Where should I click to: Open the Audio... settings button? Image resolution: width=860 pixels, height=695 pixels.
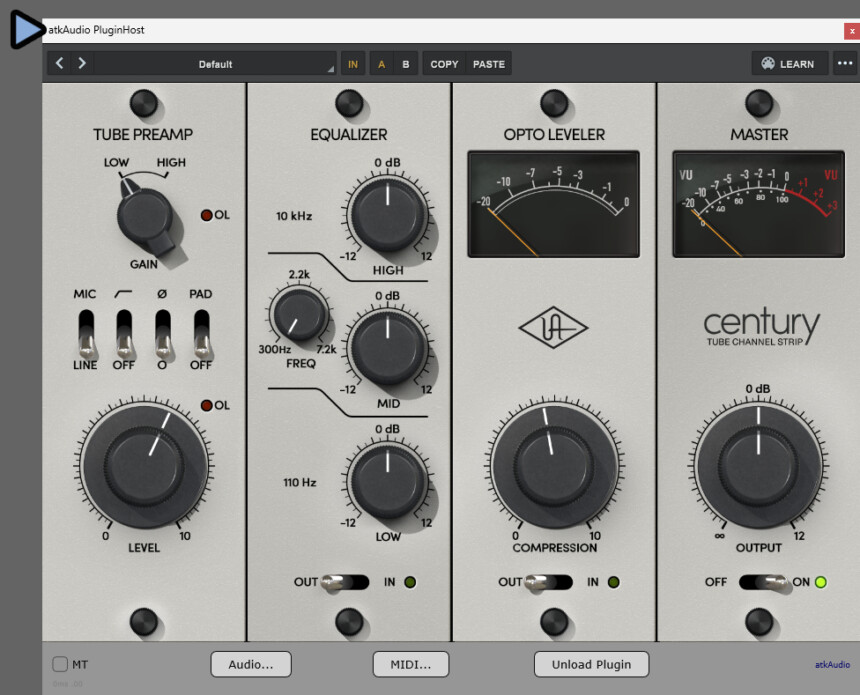(250, 664)
